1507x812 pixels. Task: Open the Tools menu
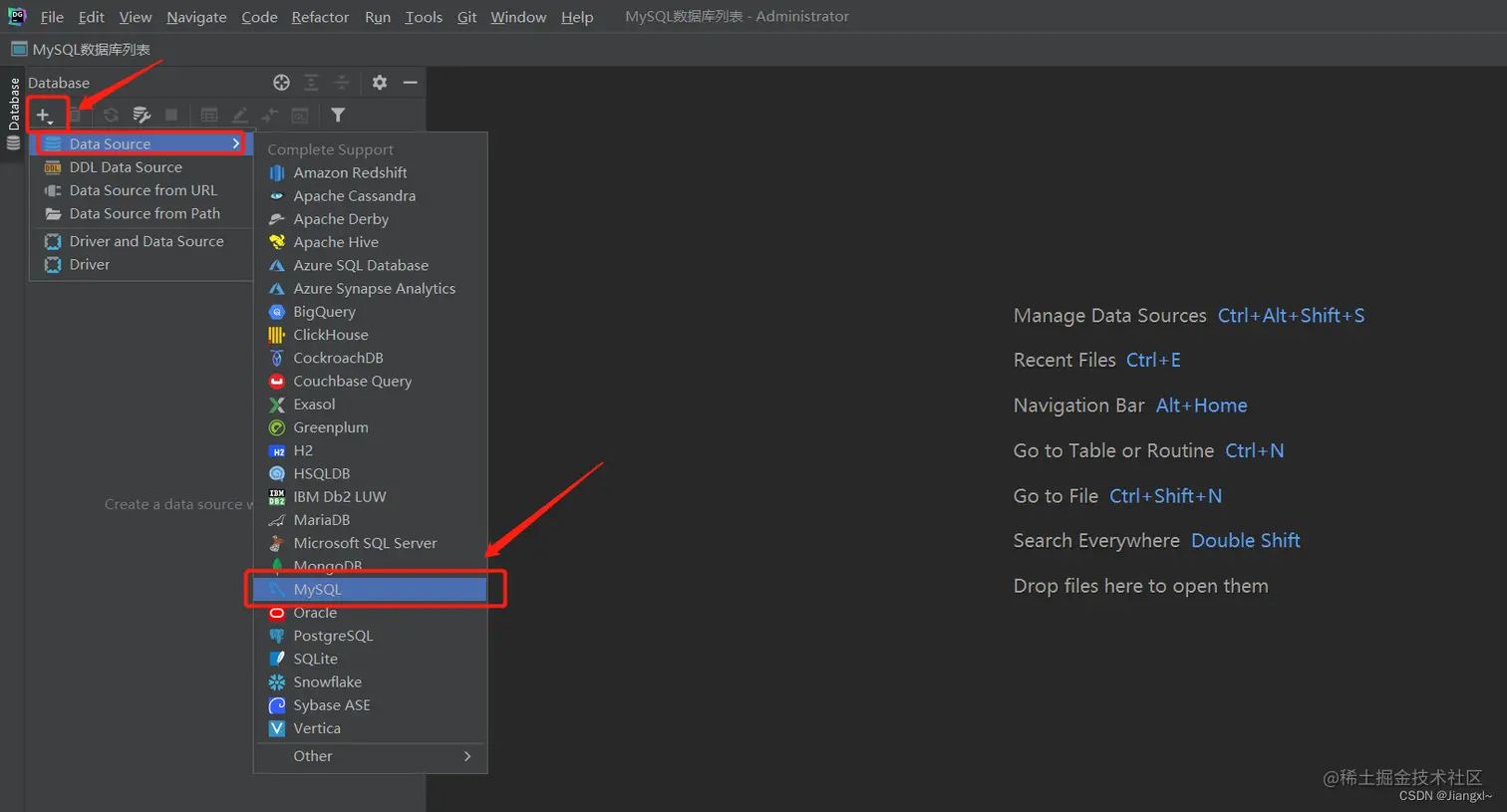[424, 17]
